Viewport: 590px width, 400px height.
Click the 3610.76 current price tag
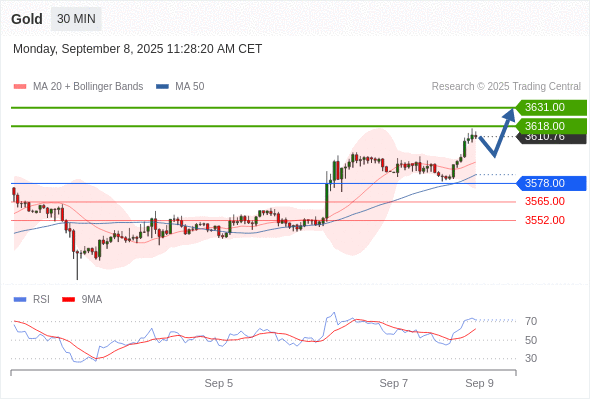(551, 138)
